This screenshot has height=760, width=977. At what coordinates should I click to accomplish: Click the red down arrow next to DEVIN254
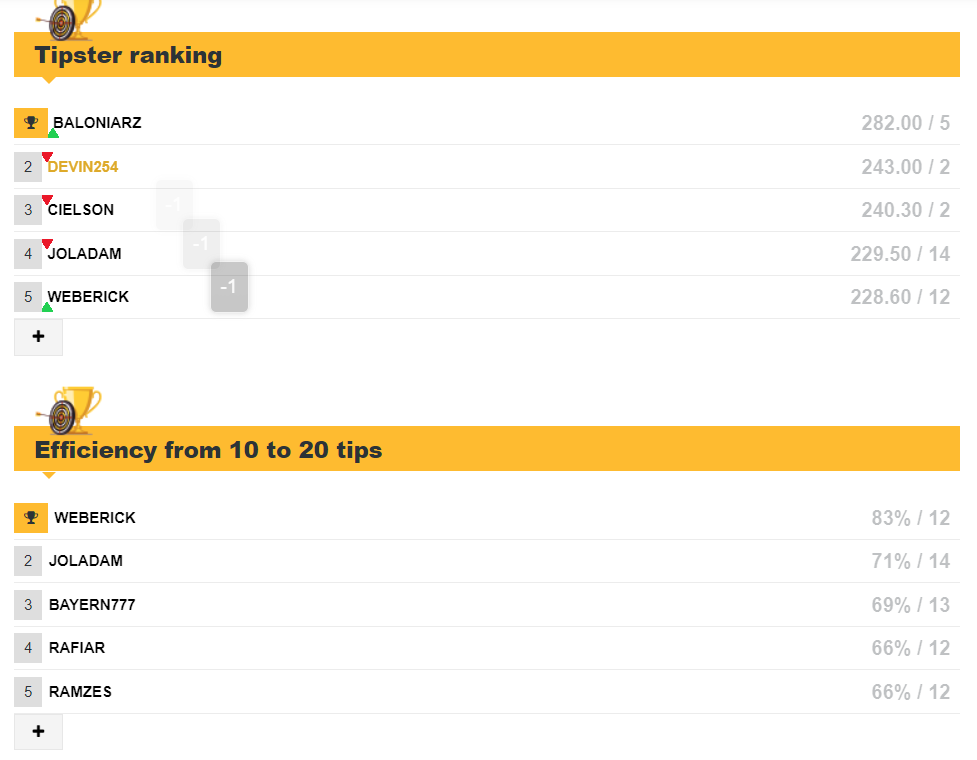[x=47, y=156]
